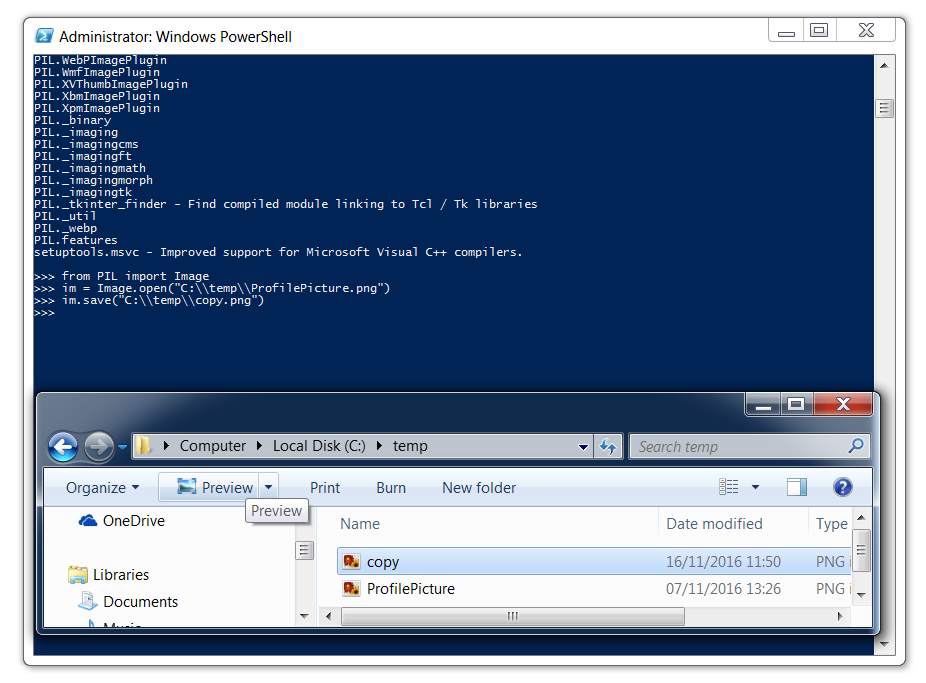926x683 pixels.
Task: Click the file list vertical scroll down arrow
Action: pyautogui.click(x=861, y=595)
